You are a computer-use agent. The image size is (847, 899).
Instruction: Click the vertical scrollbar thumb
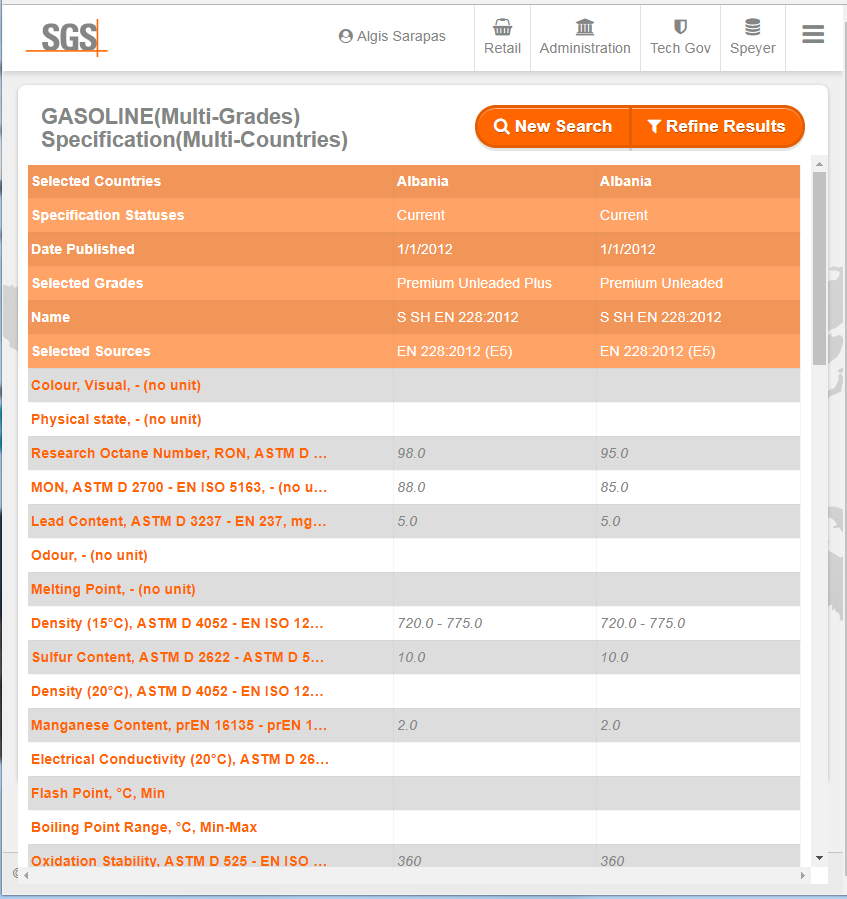click(x=819, y=268)
